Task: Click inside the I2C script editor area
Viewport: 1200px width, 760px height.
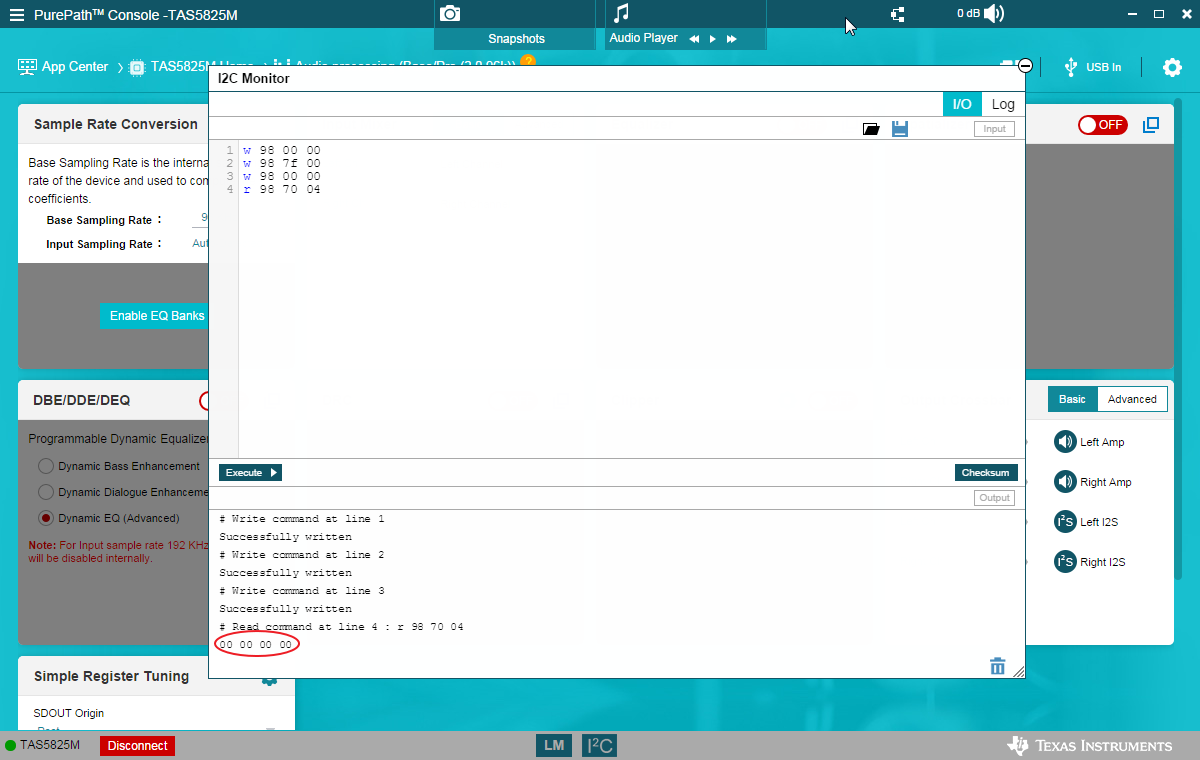Action: 630,298
